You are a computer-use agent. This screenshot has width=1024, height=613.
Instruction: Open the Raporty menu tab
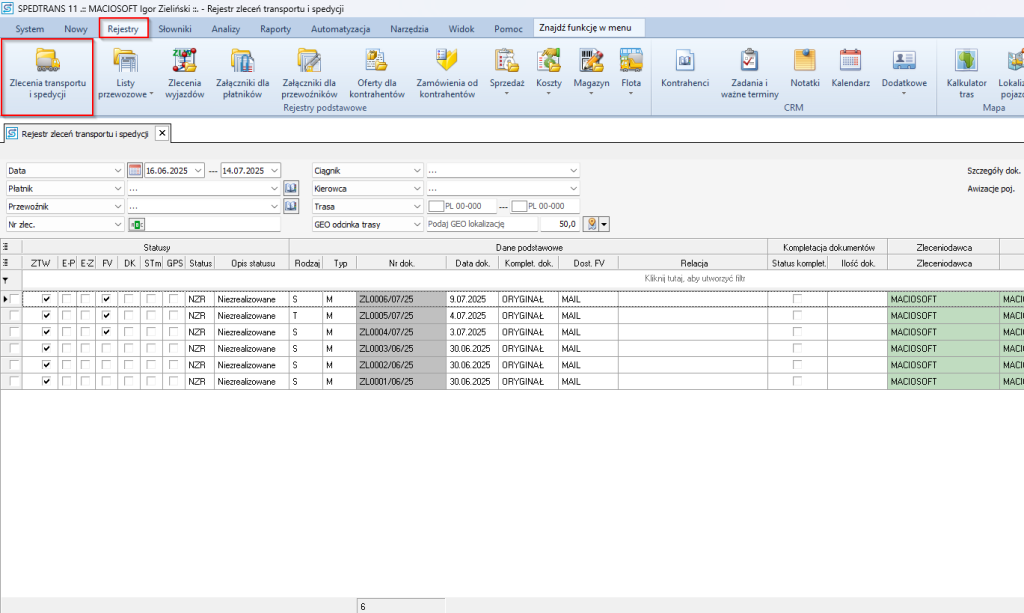[275, 29]
